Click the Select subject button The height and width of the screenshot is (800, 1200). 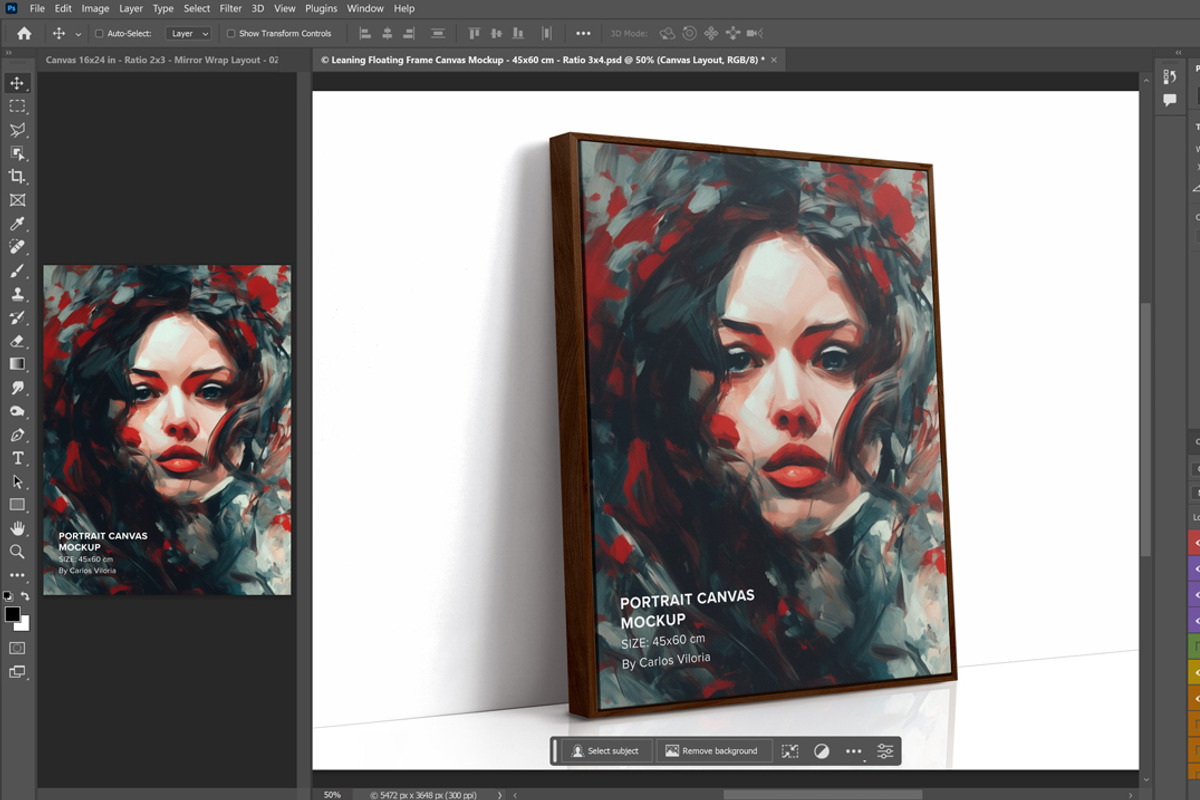604,751
